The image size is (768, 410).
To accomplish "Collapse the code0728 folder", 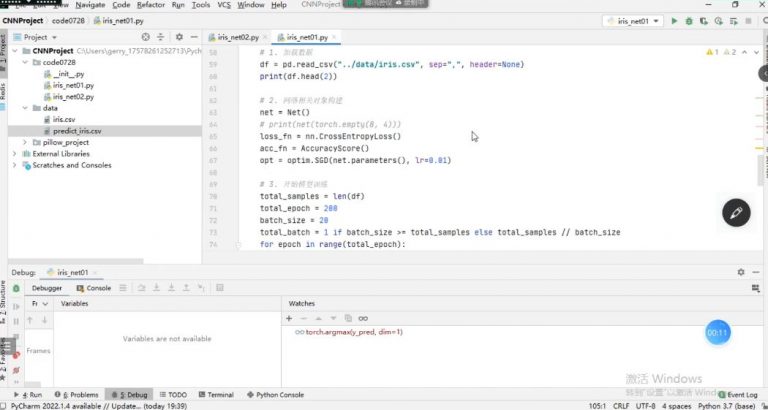I will click(x=25, y=62).
